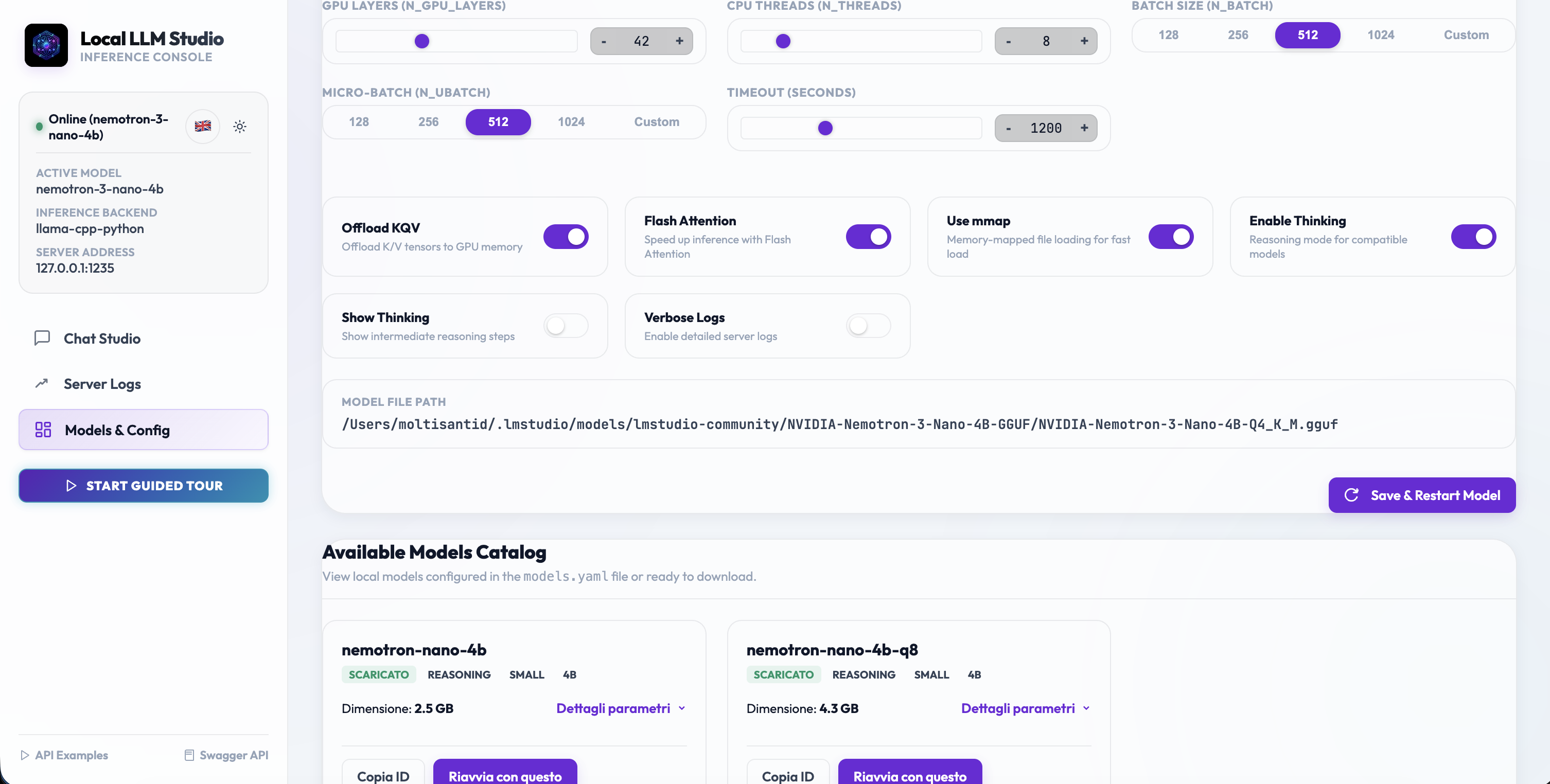This screenshot has height=784, width=1550.
Task: Select batch size 128 option
Action: click(x=1169, y=35)
